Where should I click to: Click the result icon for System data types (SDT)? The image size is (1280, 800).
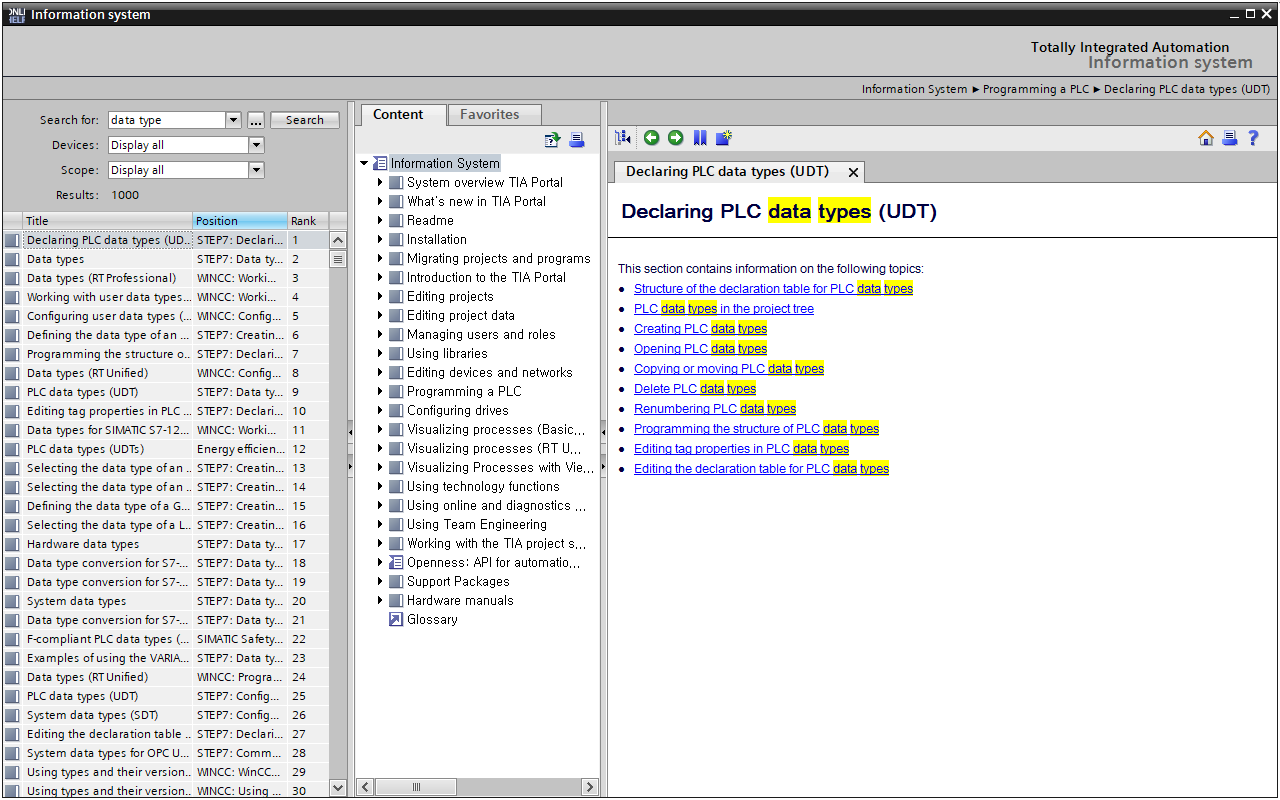12,715
